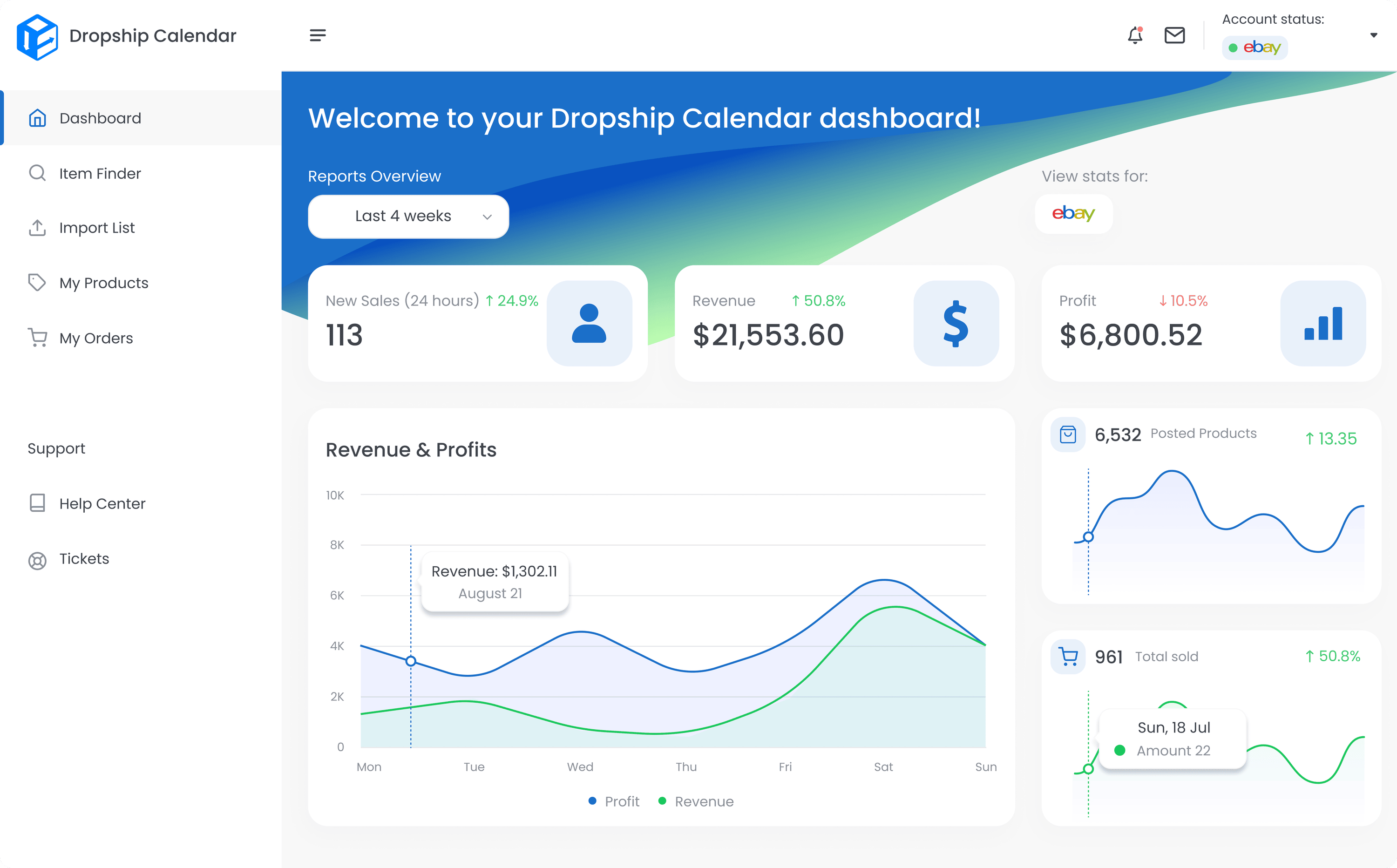Open the Help Center link
Image resolution: width=1397 pixels, height=868 pixels.
102,503
